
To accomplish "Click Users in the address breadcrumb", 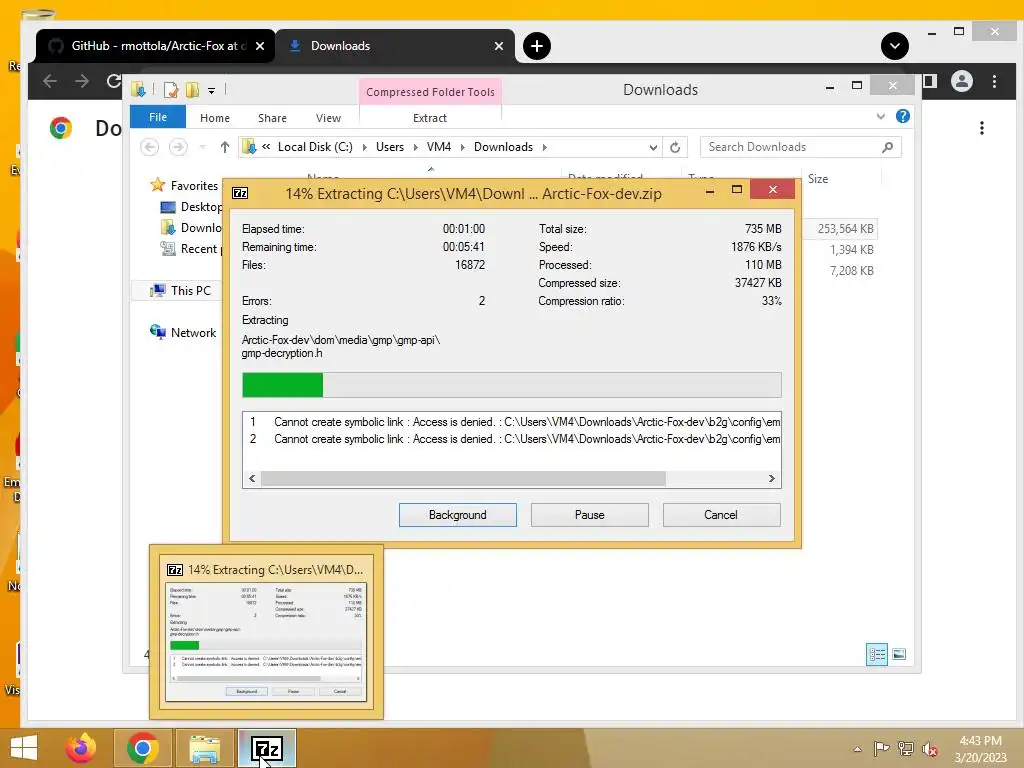I will (390, 147).
